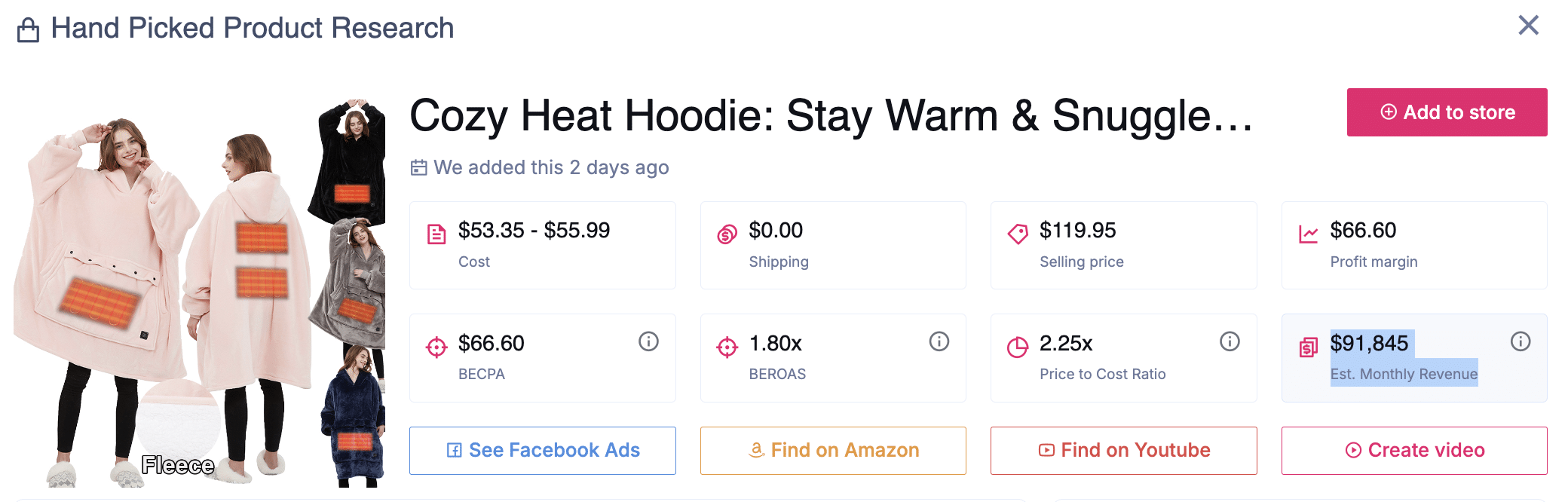
Task: Open the BEROAS info tooltip
Action: [x=939, y=341]
